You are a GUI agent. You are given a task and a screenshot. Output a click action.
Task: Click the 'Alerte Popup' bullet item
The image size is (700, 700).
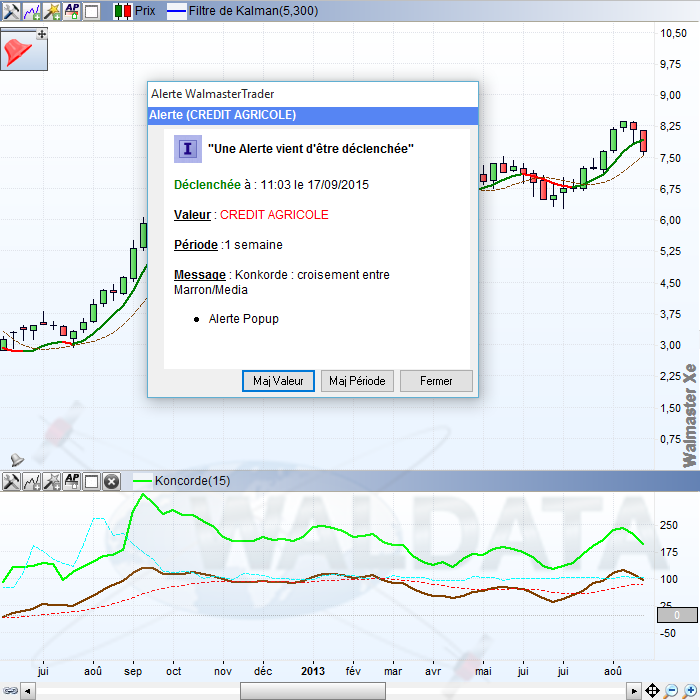click(243, 319)
